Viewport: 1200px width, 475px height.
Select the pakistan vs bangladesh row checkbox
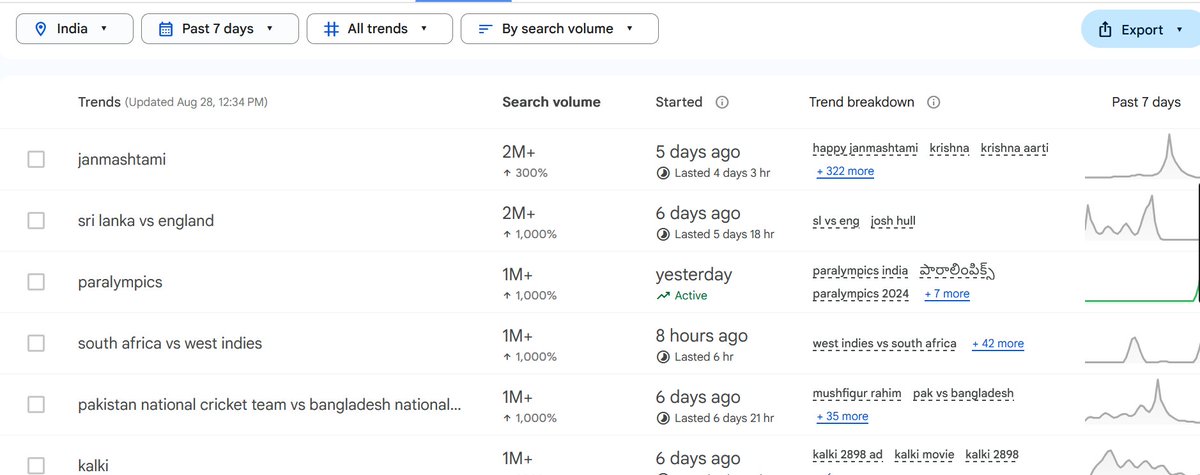click(x=36, y=405)
